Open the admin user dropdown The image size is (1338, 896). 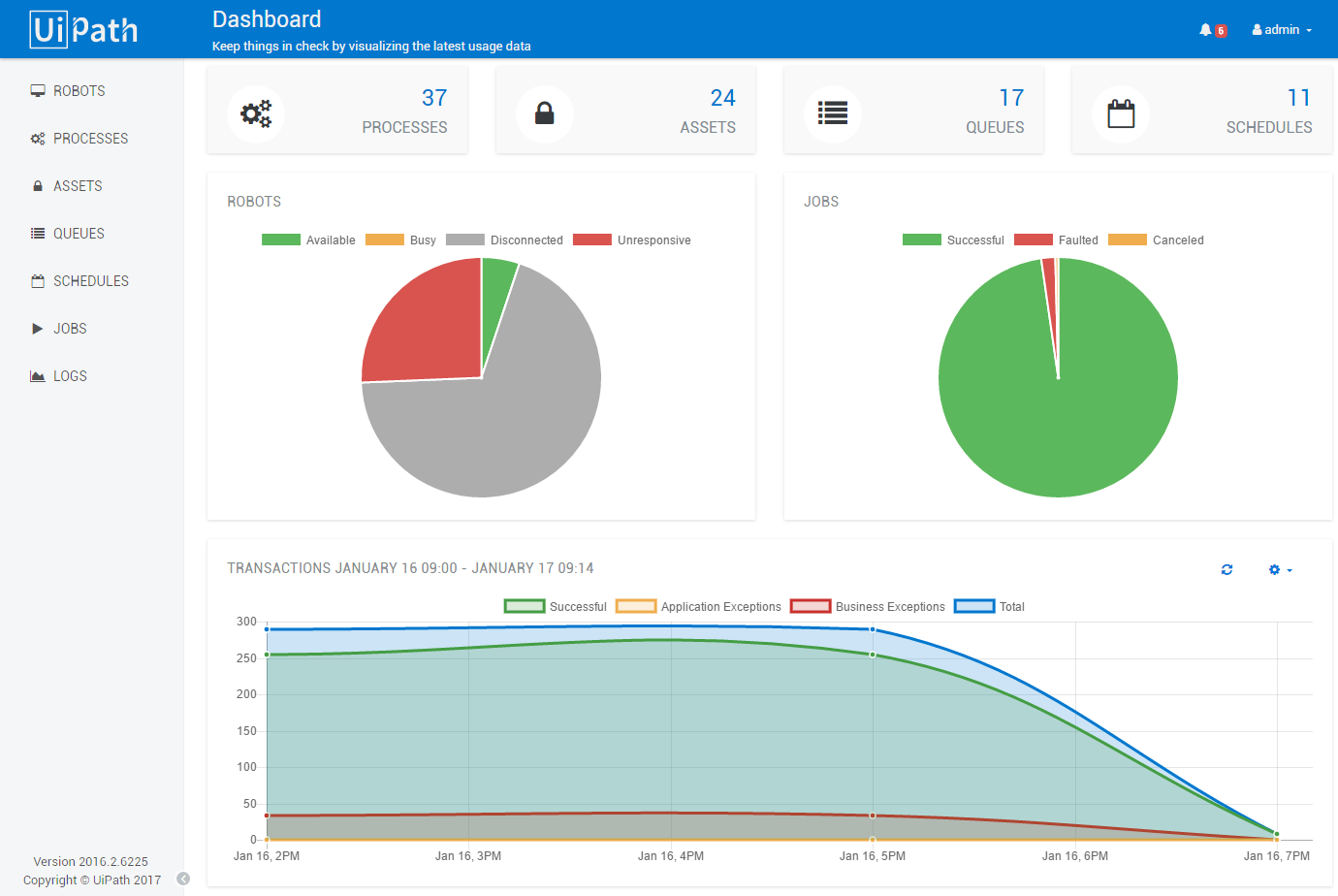(x=1282, y=30)
